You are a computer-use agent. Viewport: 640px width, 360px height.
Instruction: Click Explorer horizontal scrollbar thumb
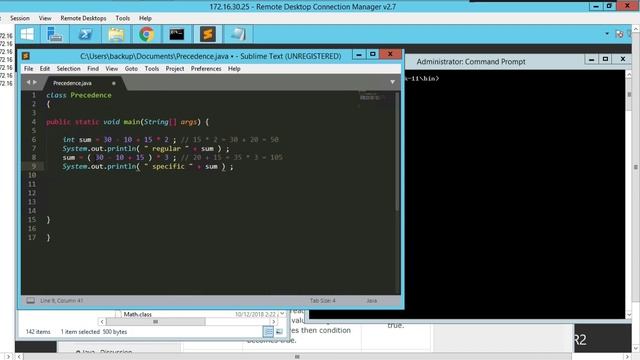click(156, 322)
